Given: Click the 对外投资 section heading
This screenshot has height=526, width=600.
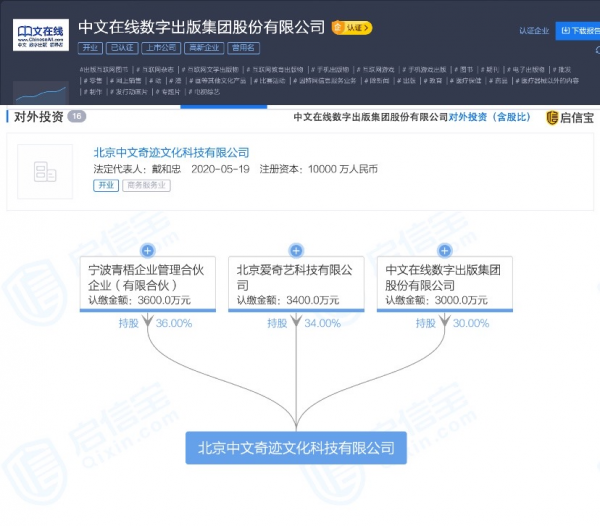Looking at the screenshot, I should [38, 117].
